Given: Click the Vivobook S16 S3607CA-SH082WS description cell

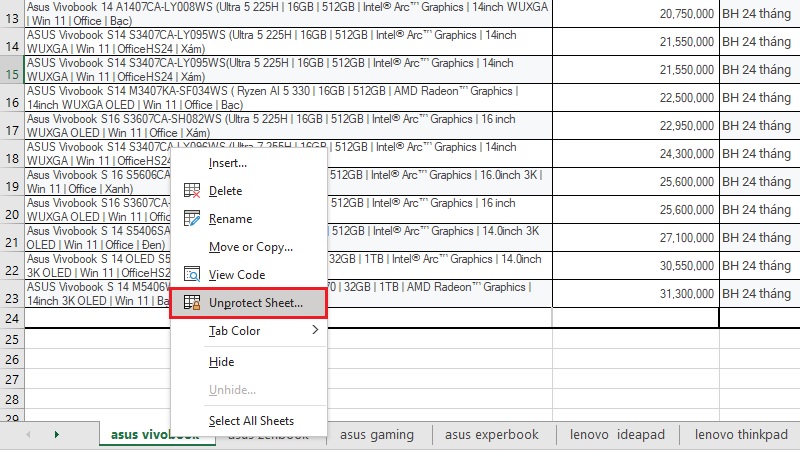Looking at the screenshot, I should [289, 126].
